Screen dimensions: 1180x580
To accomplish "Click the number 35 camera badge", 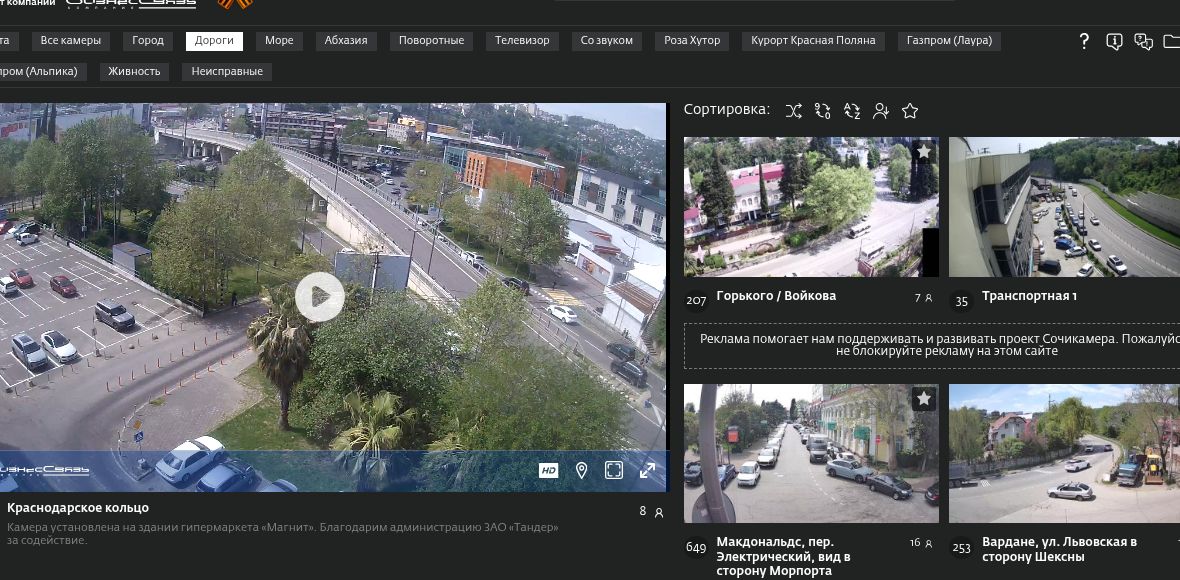I will [961, 302].
